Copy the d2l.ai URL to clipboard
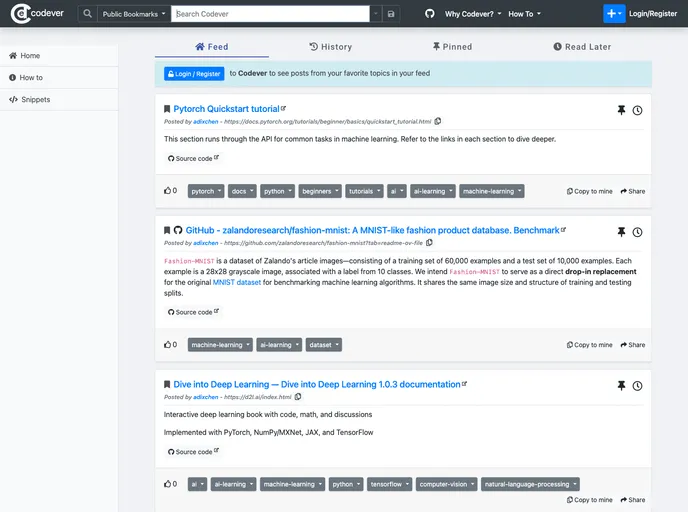This screenshot has height=512, width=688. pyautogui.click(x=298, y=397)
